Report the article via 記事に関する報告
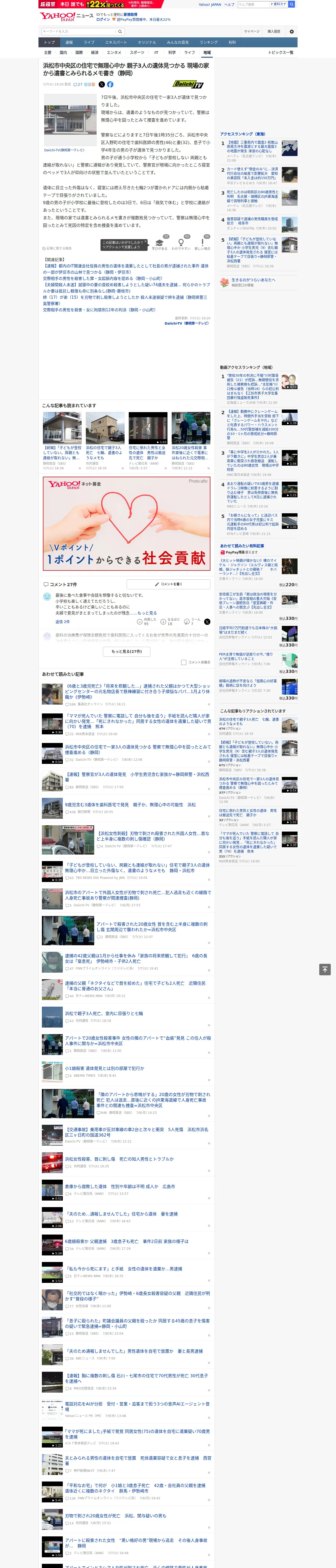The width and height of the screenshot is (336, 1568). click(x=57, y=248)
